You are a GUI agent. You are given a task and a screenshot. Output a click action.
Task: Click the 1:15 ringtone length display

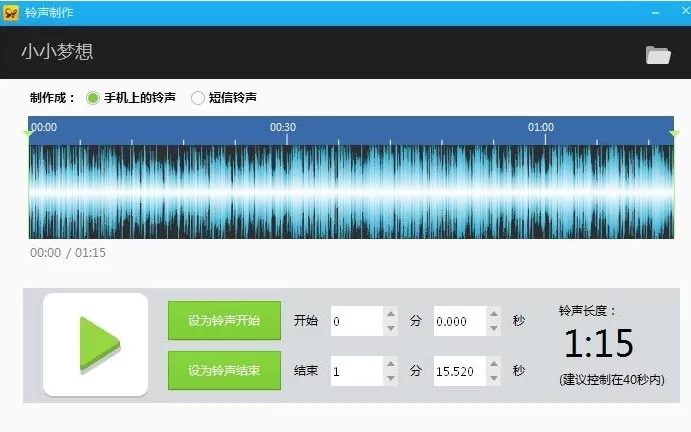[x=599, y=343]
